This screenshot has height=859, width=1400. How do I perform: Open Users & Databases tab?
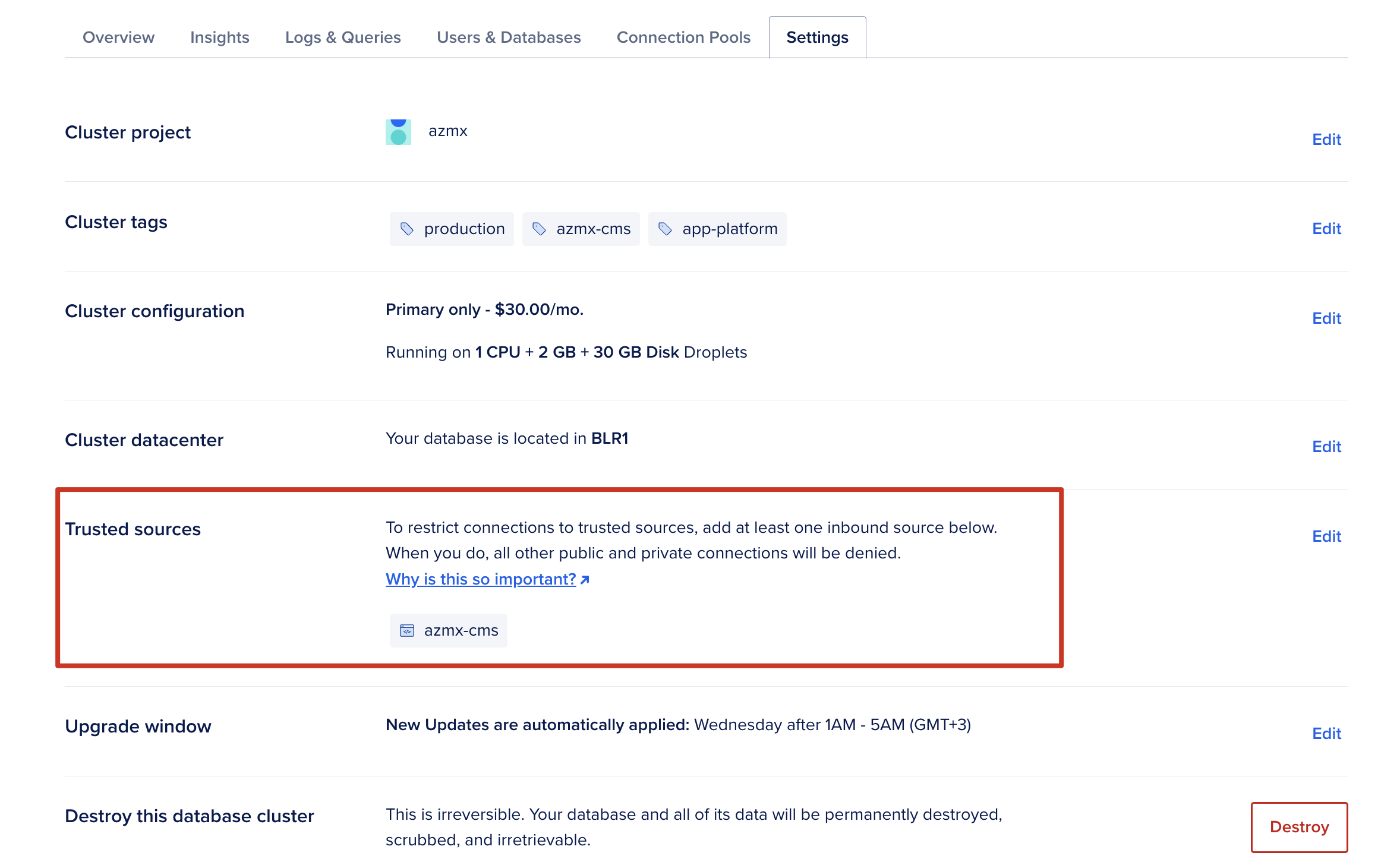coord(509,37)
